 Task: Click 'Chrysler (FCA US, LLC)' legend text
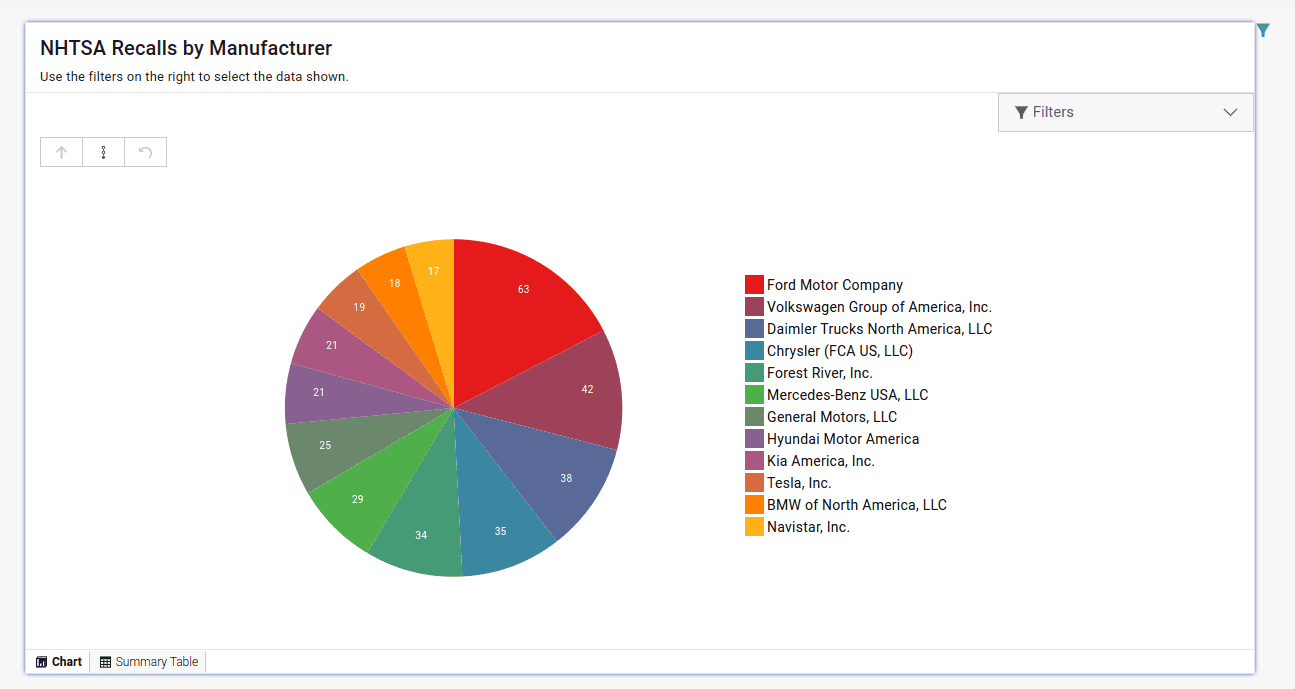(x=840, y=351)
